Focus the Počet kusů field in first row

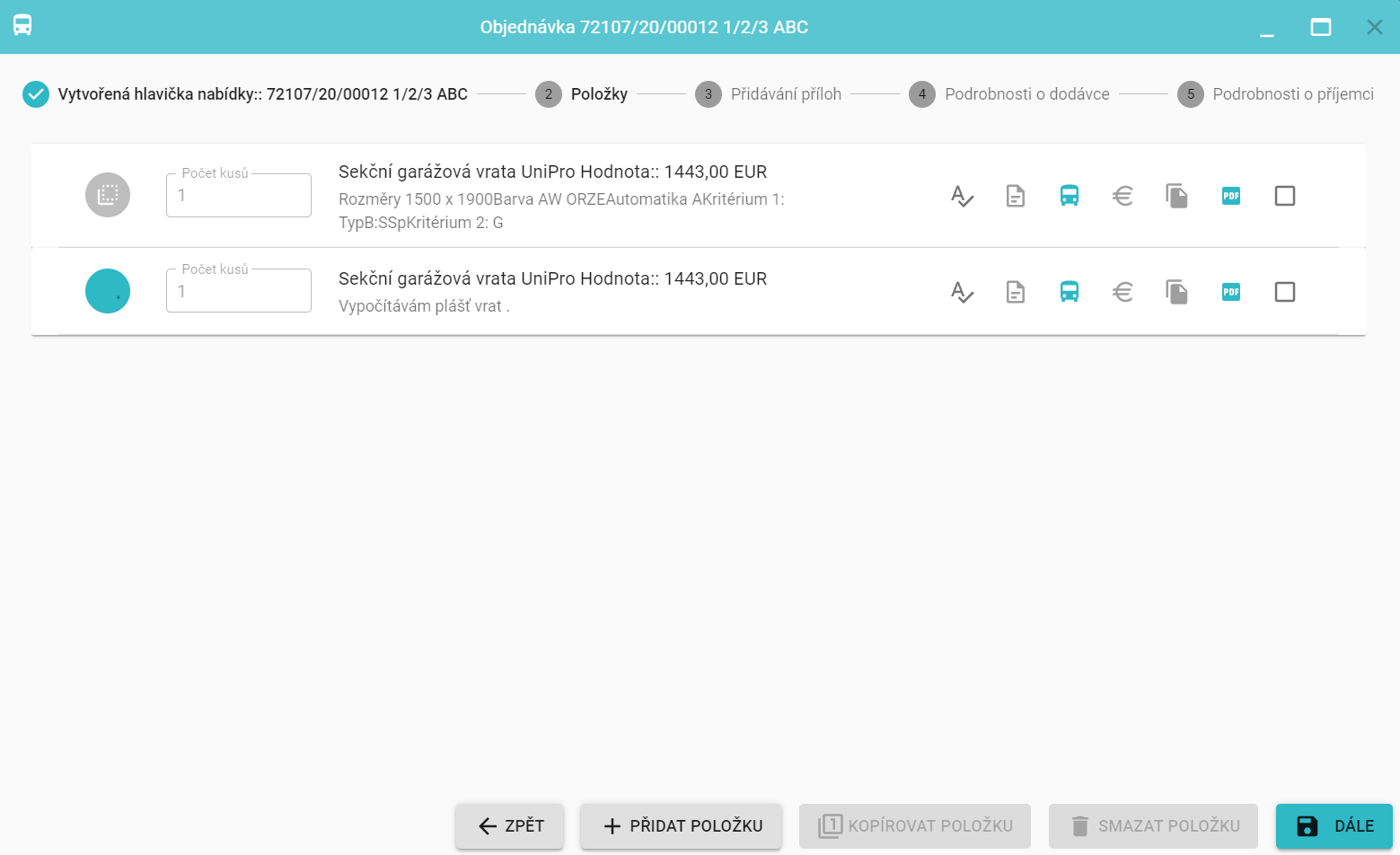click(x=239, y=196)
